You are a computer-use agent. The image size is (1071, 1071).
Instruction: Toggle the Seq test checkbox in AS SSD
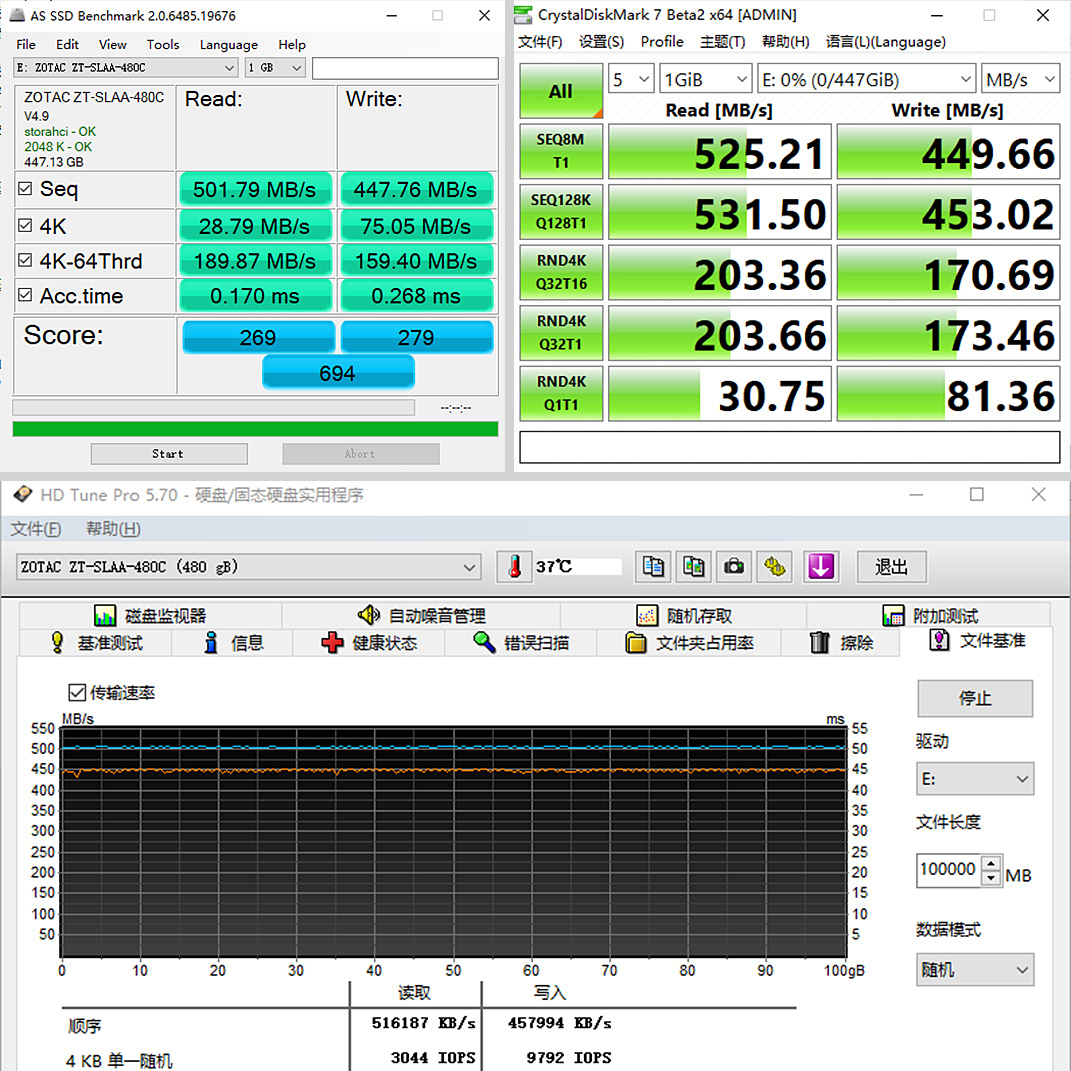pyautogui.click(x=25, y=189)
